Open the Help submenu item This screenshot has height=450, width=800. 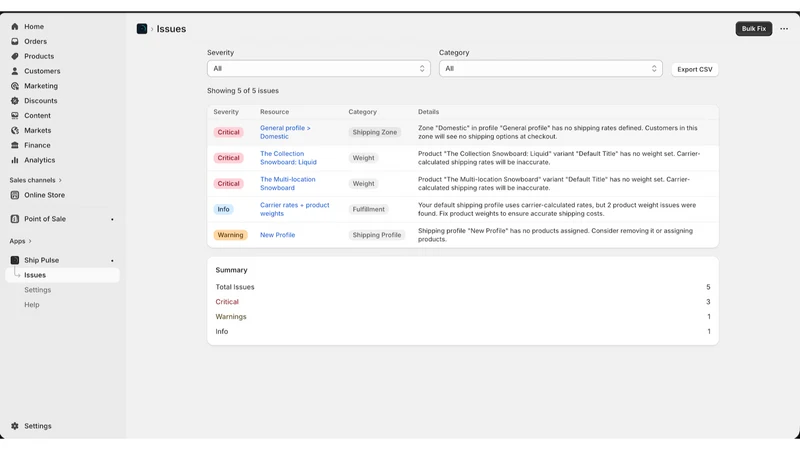pos(32,305)
